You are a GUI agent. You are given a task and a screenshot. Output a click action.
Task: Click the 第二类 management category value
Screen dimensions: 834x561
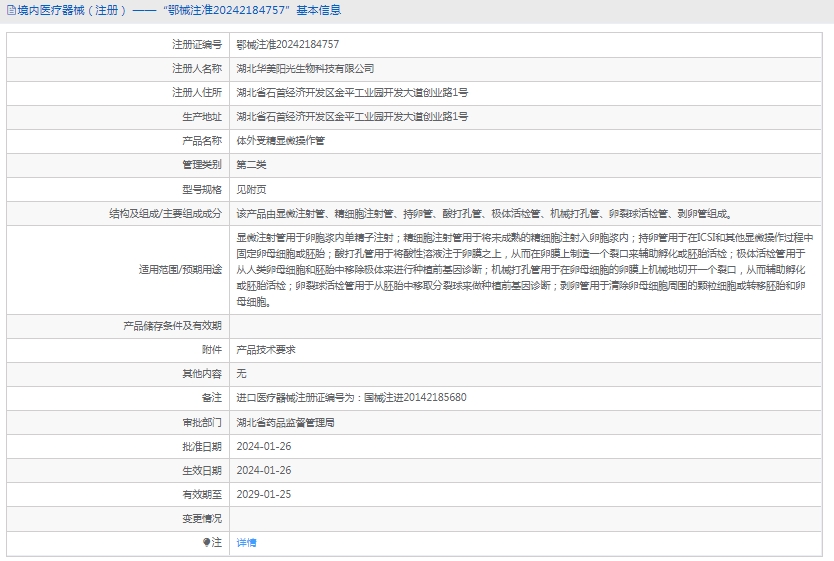(251, 164)
